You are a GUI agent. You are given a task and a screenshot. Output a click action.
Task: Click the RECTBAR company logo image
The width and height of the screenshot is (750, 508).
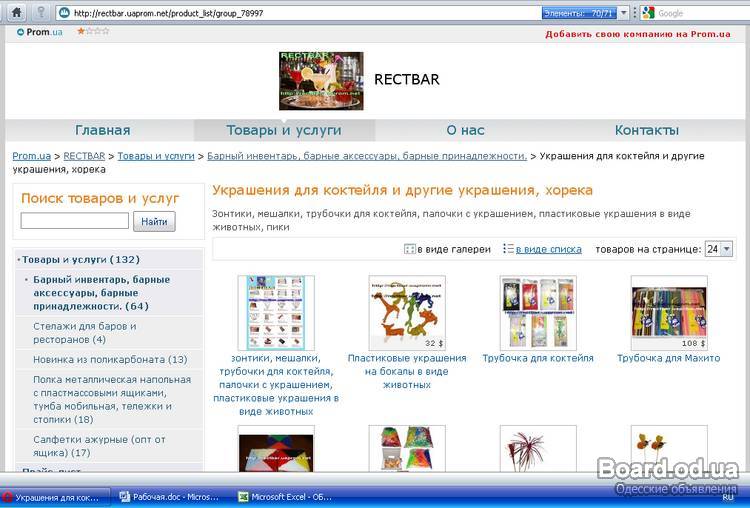click(321, 80)
